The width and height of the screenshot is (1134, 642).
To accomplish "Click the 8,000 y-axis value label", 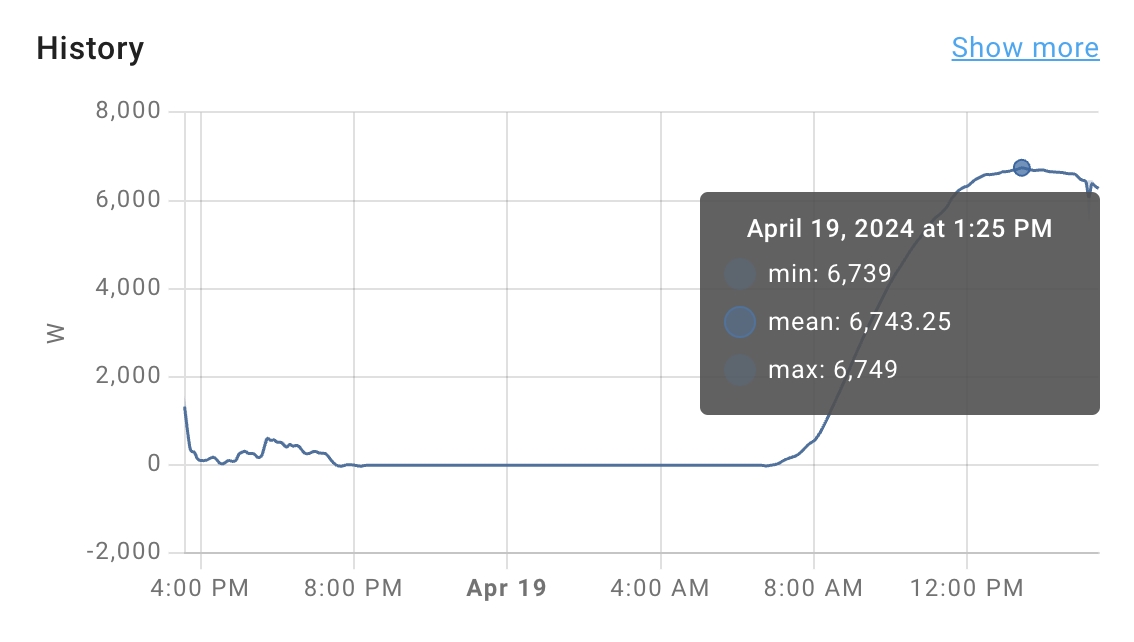I will coord(128,111).
